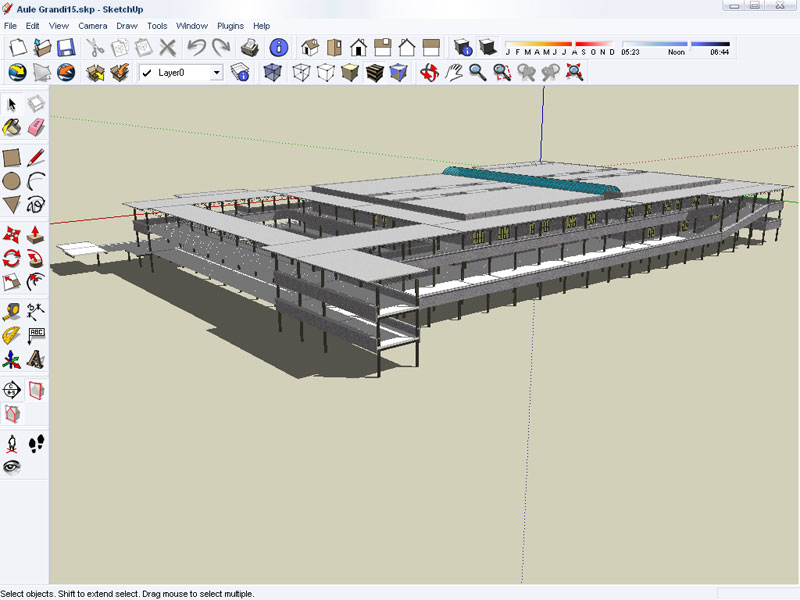Choose the Text label tool
Image resolution: width=800 pixels, height=600 pixels.
click(x=36, y=335)
